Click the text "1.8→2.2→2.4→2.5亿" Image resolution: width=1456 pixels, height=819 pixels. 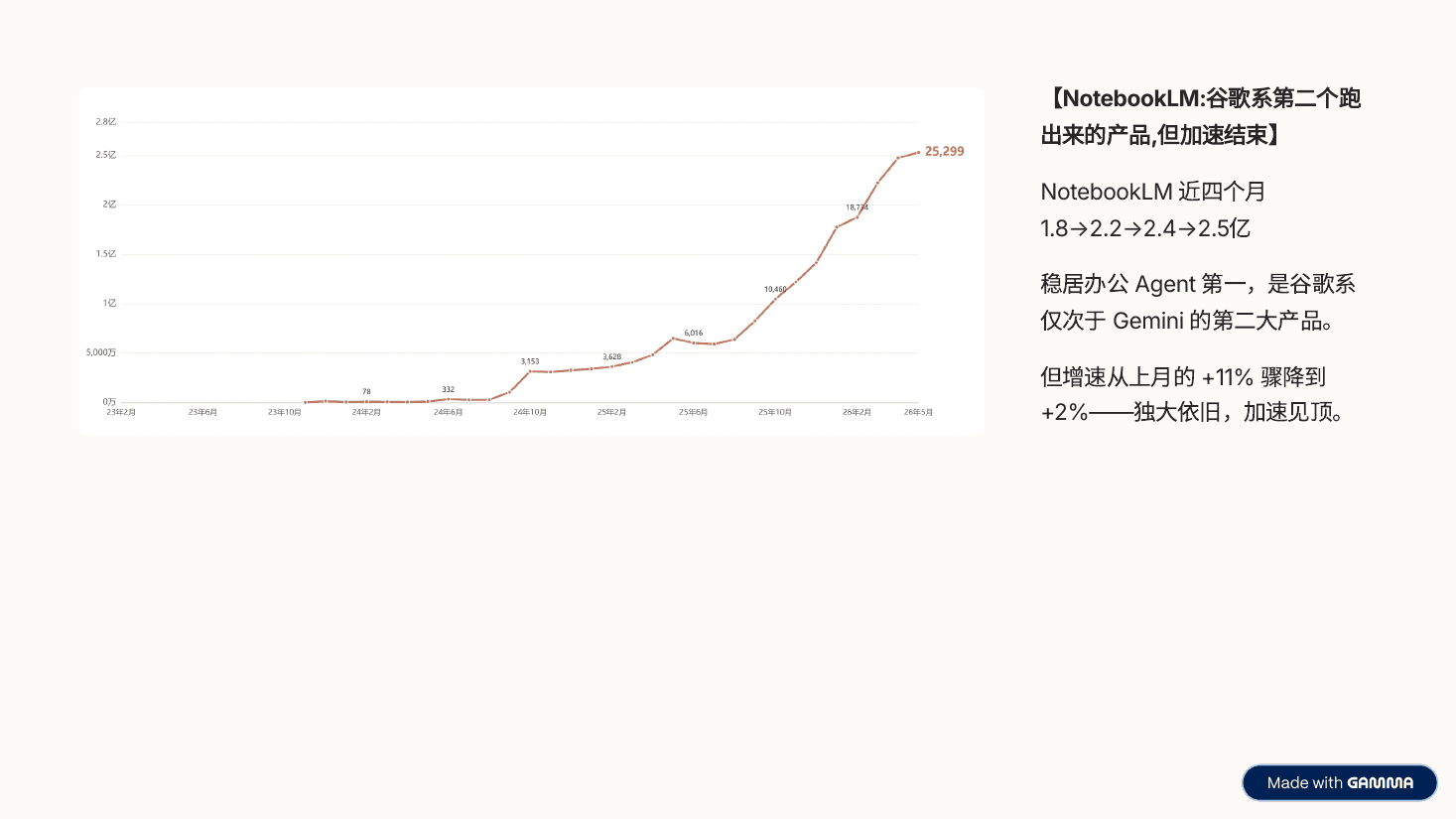[1145, 228]
